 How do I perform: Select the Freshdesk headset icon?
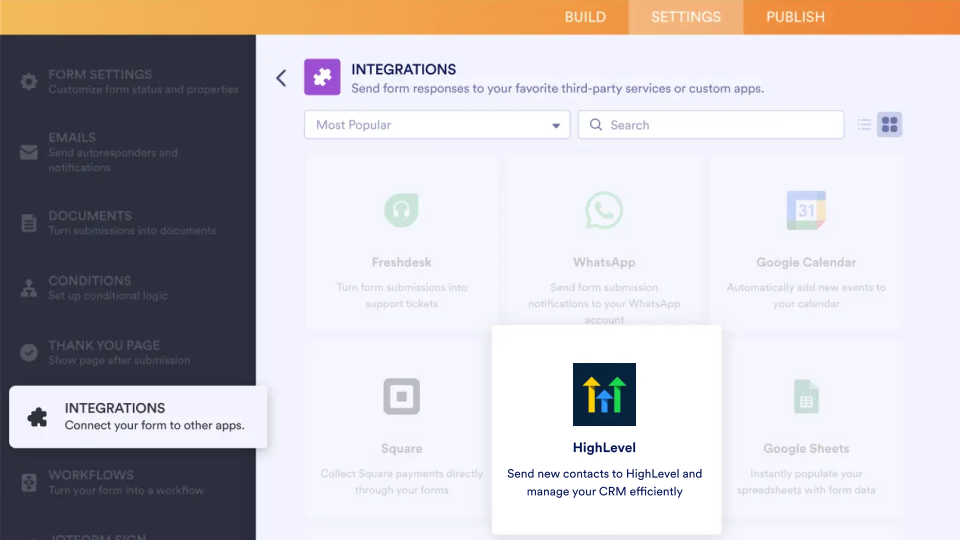coord(401,211)
